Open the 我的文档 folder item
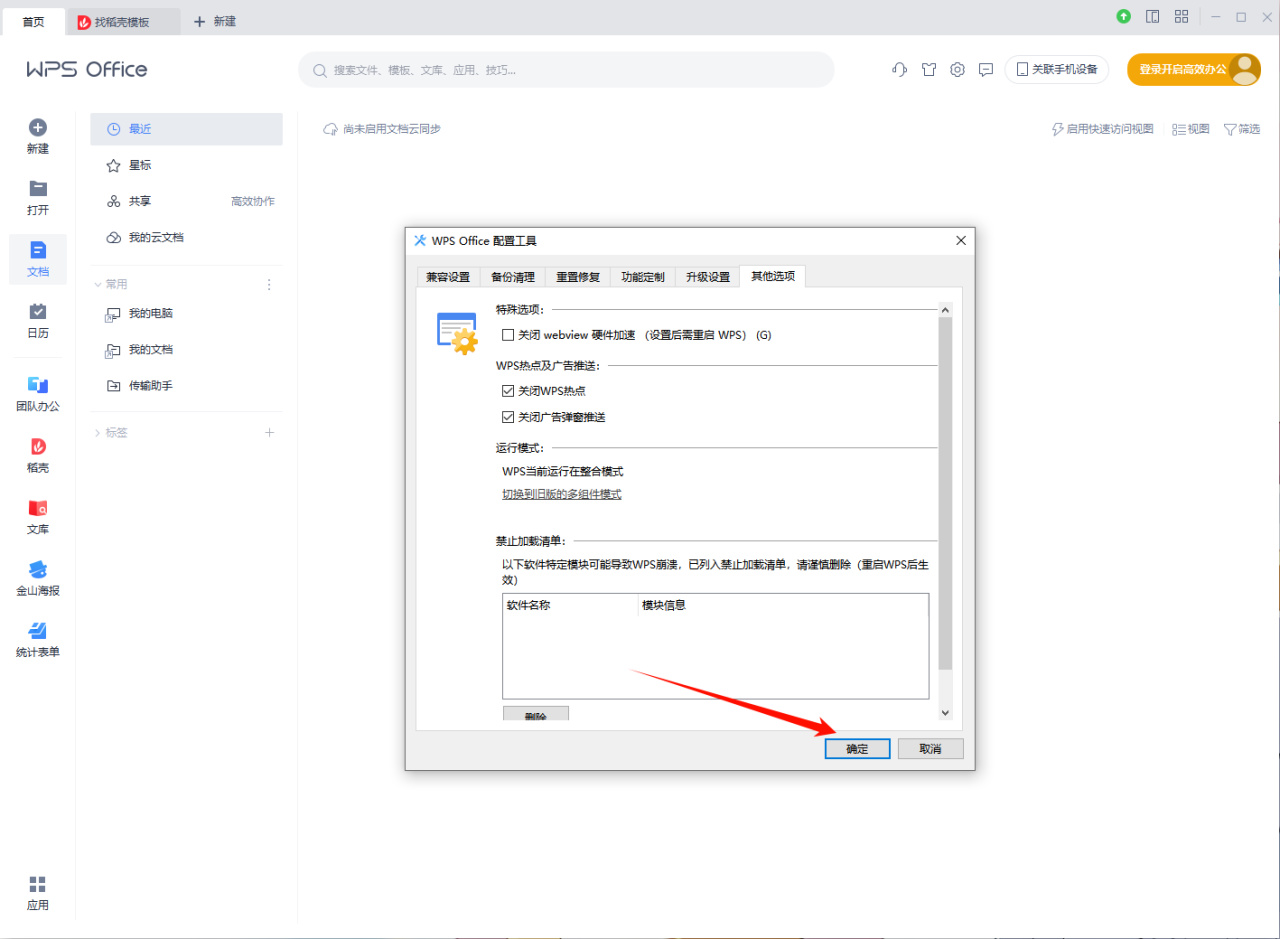 [186, 350]
